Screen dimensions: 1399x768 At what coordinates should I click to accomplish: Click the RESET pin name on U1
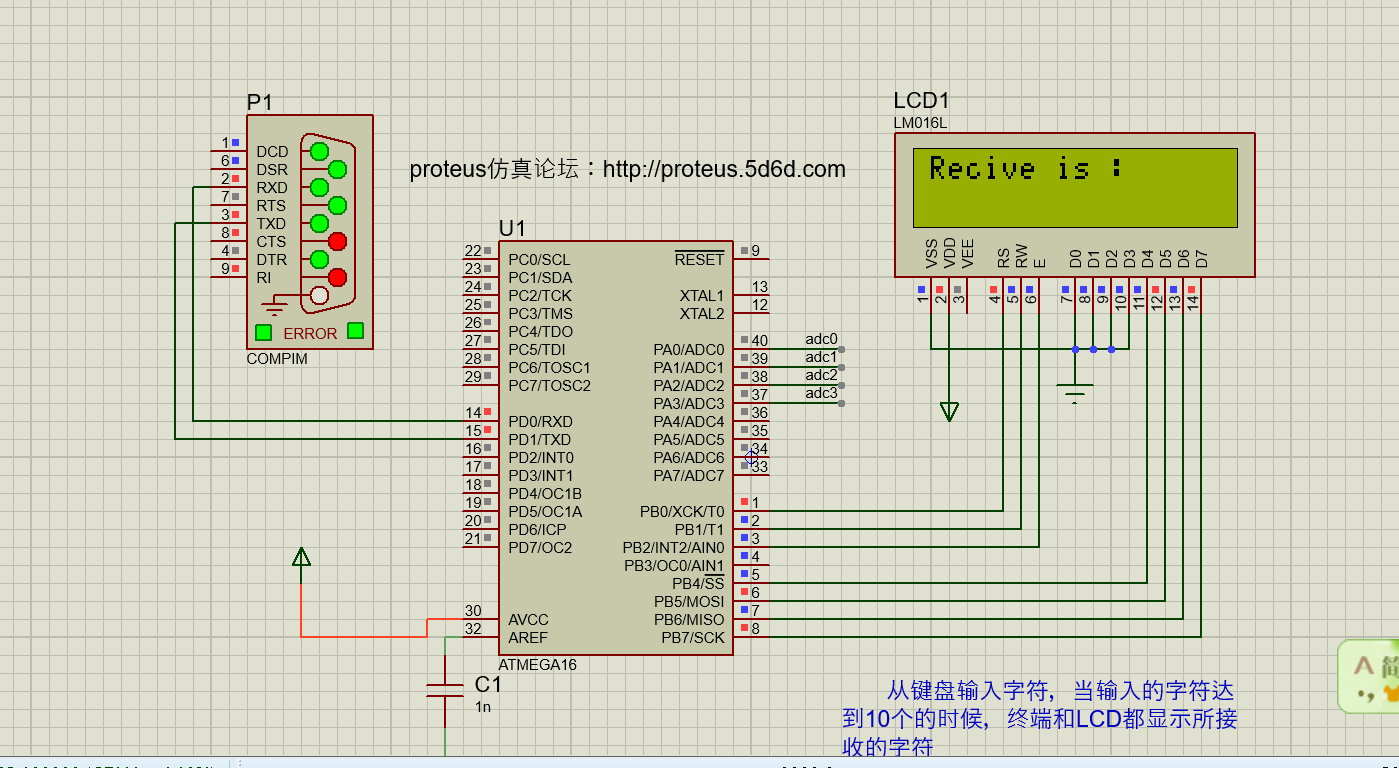click(x=699, y=259)
